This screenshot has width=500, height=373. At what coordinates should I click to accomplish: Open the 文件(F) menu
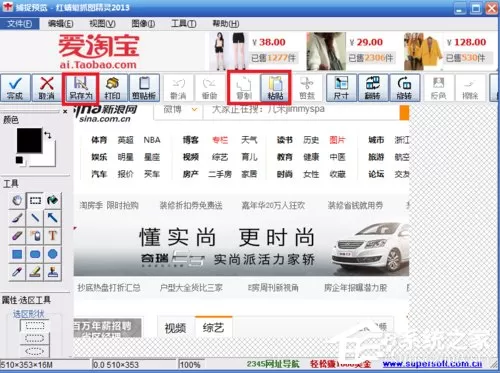[x=20, y=24]
